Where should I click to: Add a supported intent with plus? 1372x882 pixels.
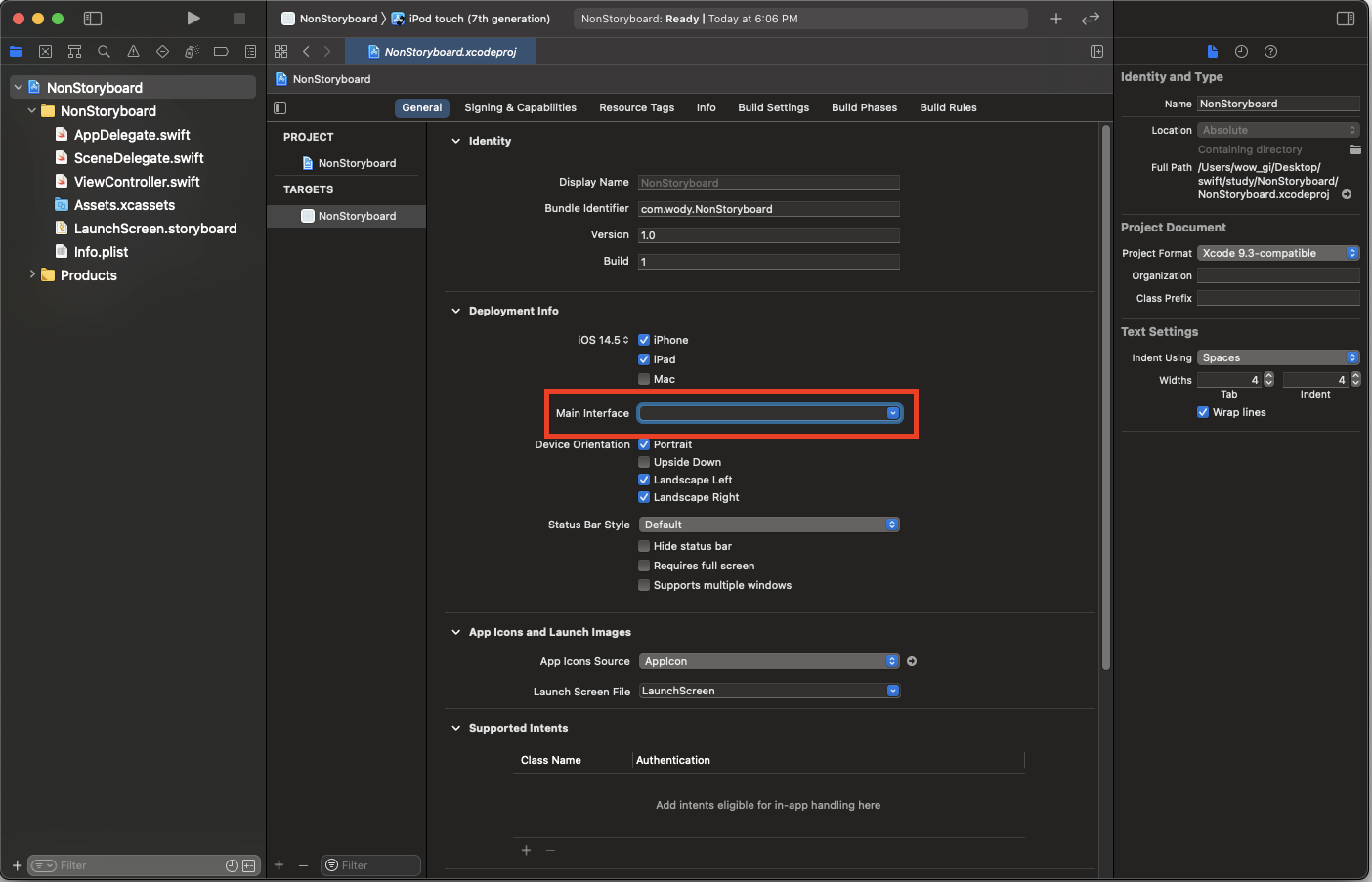(x=526, y=850)
